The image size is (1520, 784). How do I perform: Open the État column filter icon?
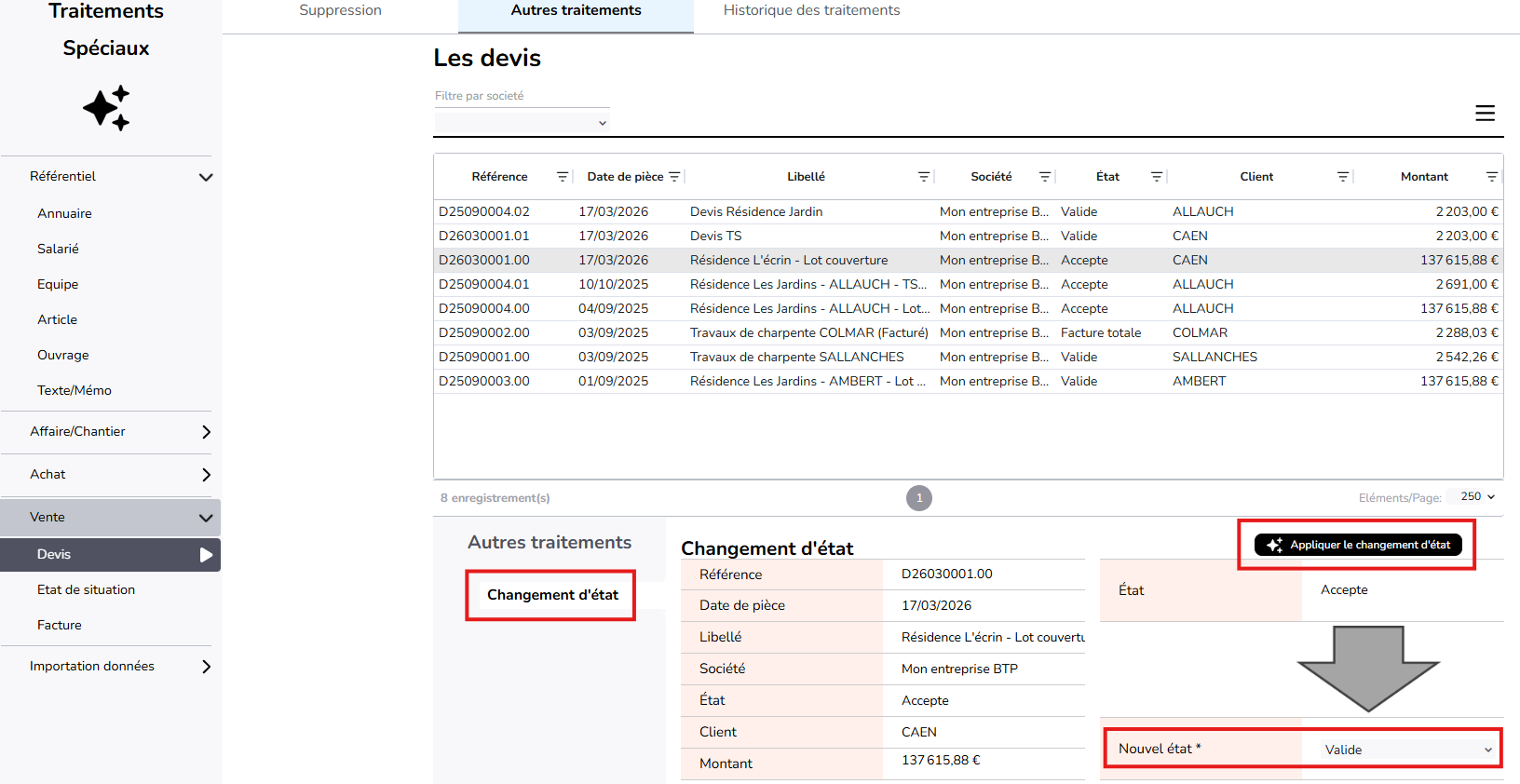[1157, 177]
